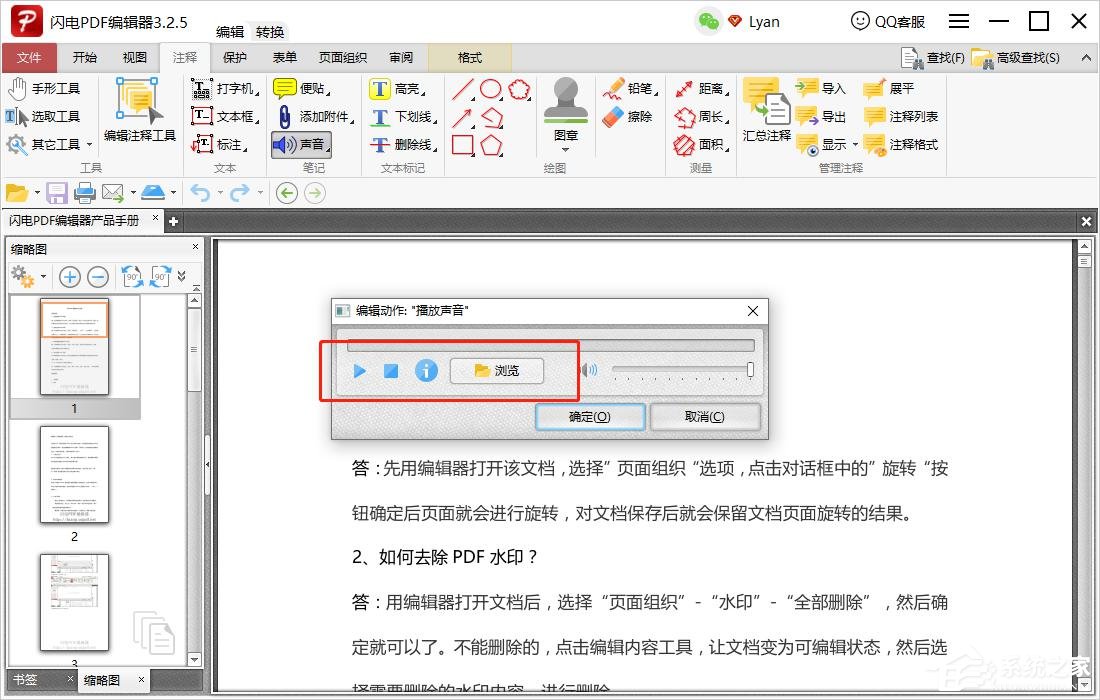Viewport: 1100px width, 700px height.
Task: Select the 铅笔 pencil annotation tool
Action: pyautogui.click(x=638, y=88)
